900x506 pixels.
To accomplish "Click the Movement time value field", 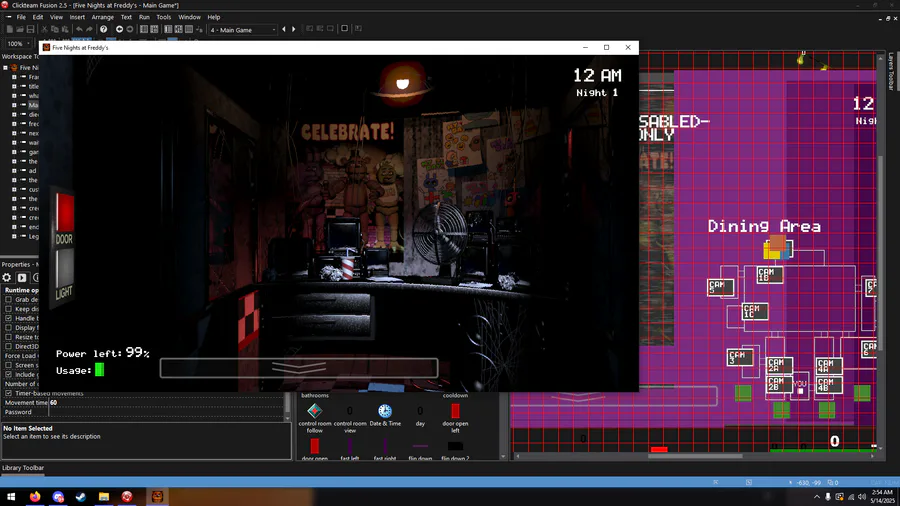I will (x=166, y=403).
